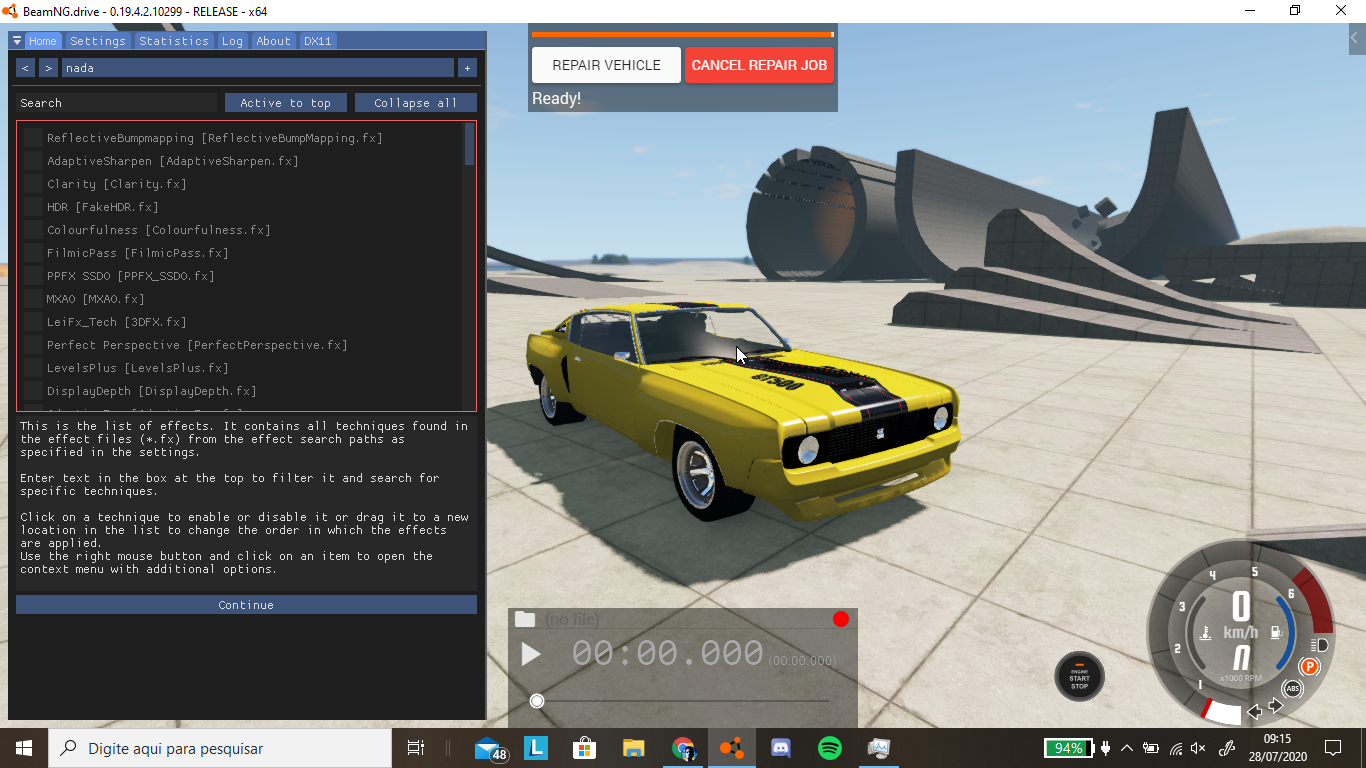Image resolution: width=1366 pixels, height=768 pixels.
Task: Click the engine temperature gauge icon
Action: (1206, 632)
